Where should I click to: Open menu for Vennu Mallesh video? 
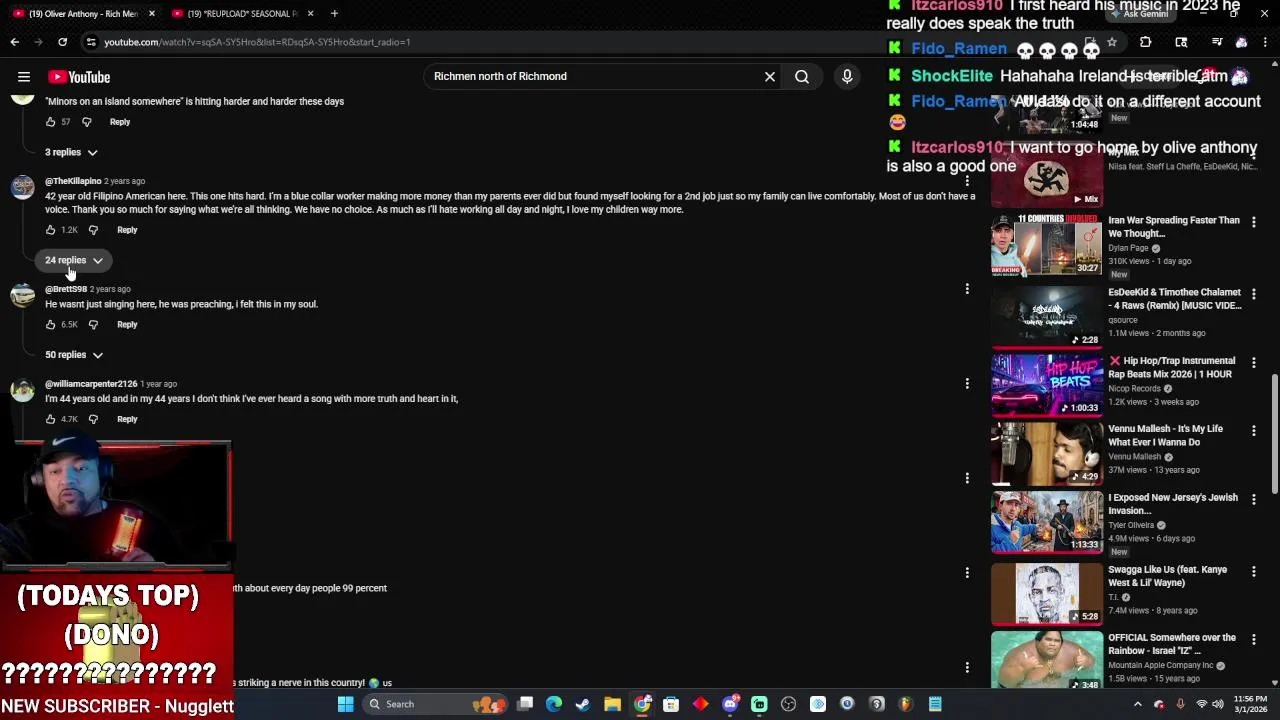tap(1254, 430)
